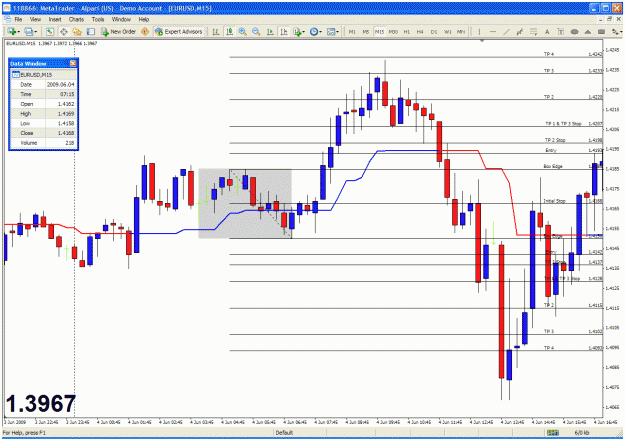The height and width of the screenshot is (439, 625).
Task: Open the Help menu
Action: coord(143,19)
